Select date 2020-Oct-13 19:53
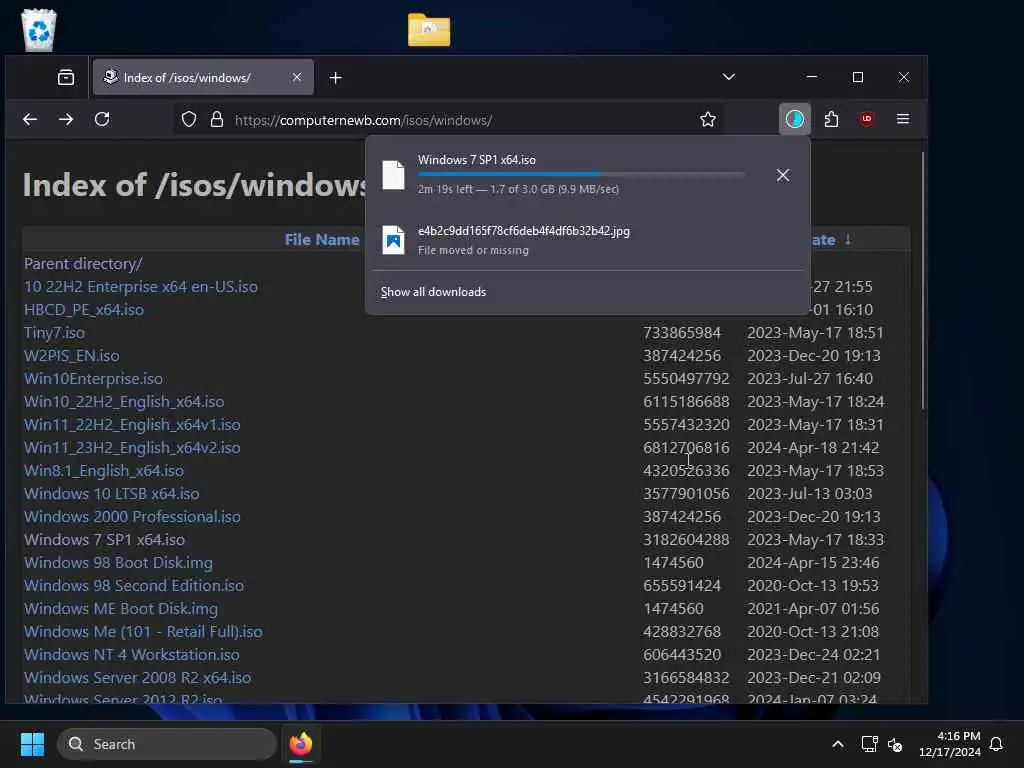 tap(813, 585)
